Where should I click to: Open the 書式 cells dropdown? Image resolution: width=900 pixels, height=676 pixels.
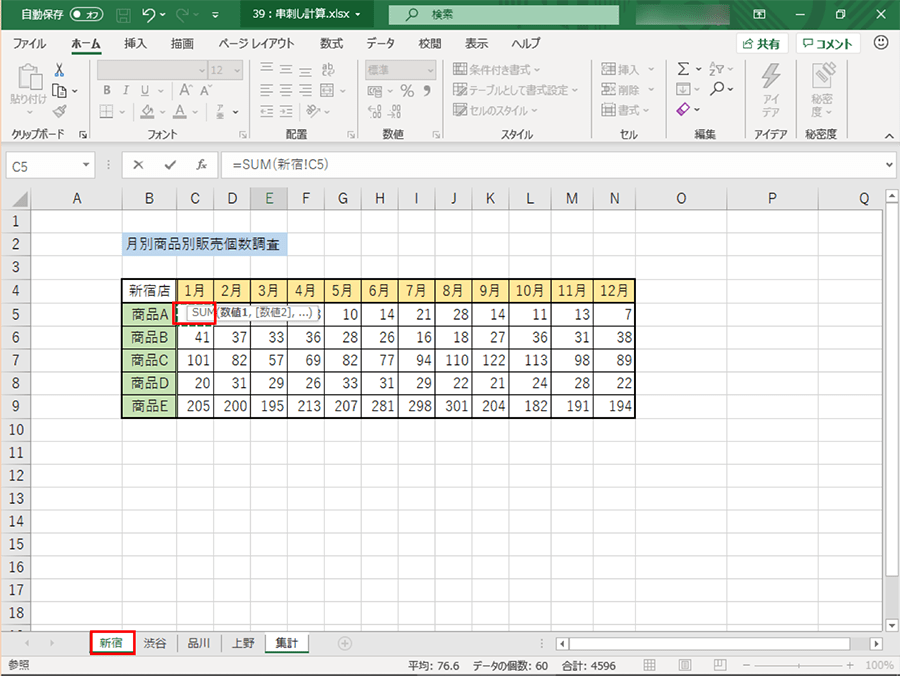(625, 110)
